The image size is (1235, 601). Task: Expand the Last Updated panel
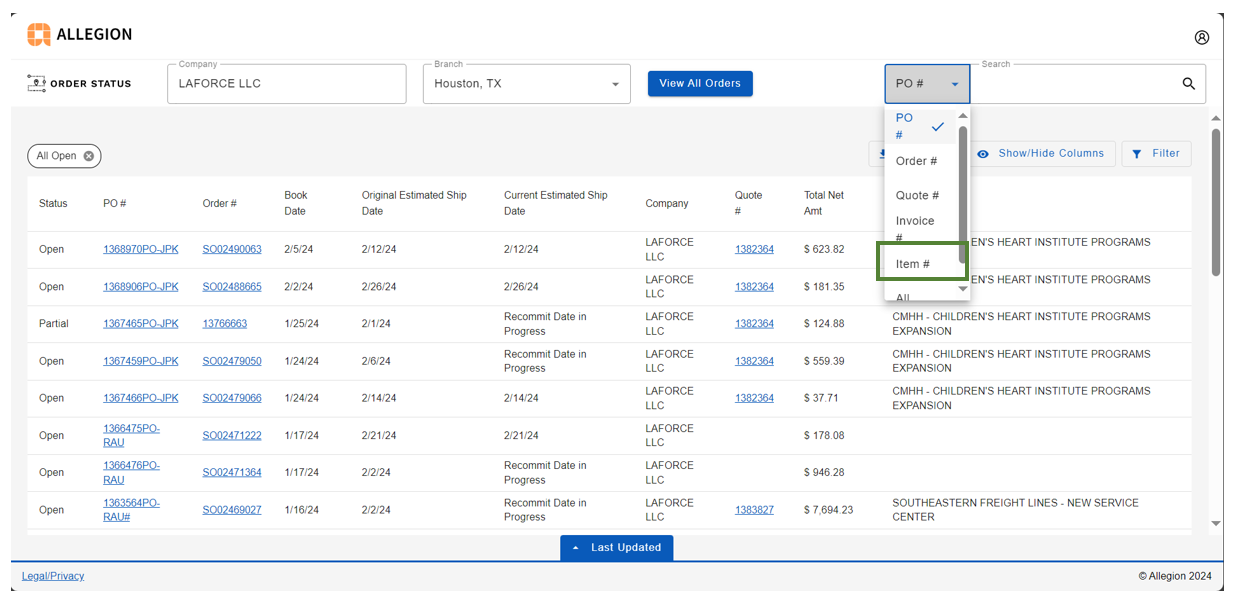tap(616, 548)
